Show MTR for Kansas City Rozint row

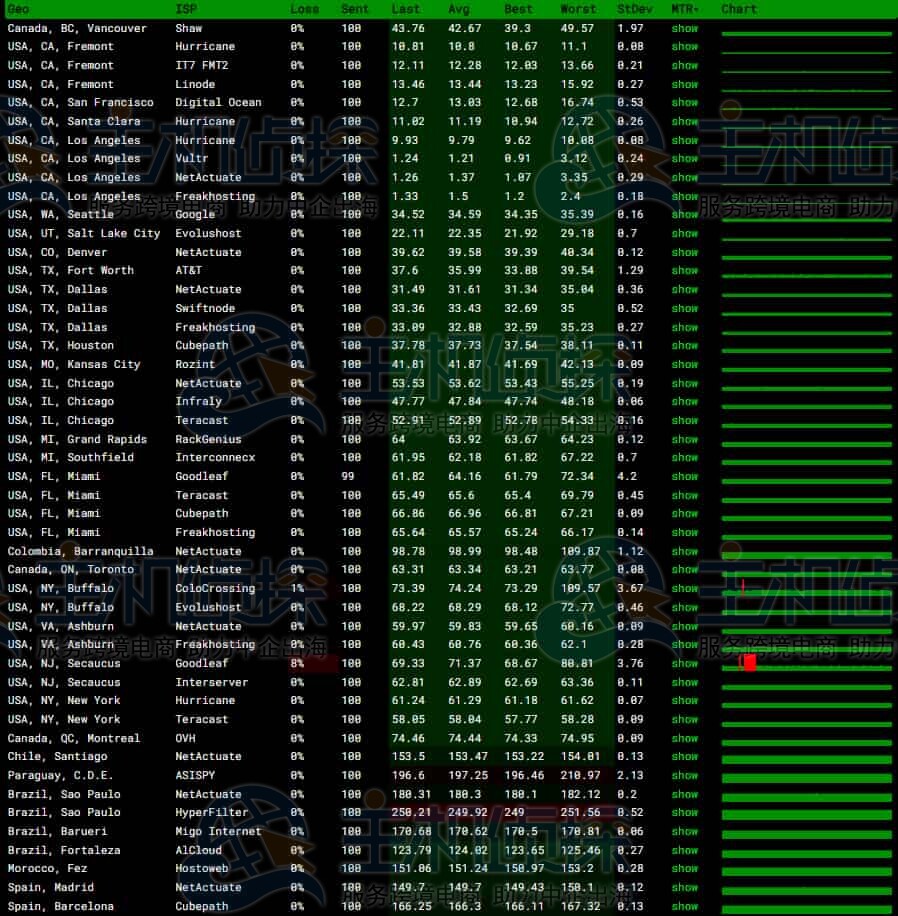(685, 364)
